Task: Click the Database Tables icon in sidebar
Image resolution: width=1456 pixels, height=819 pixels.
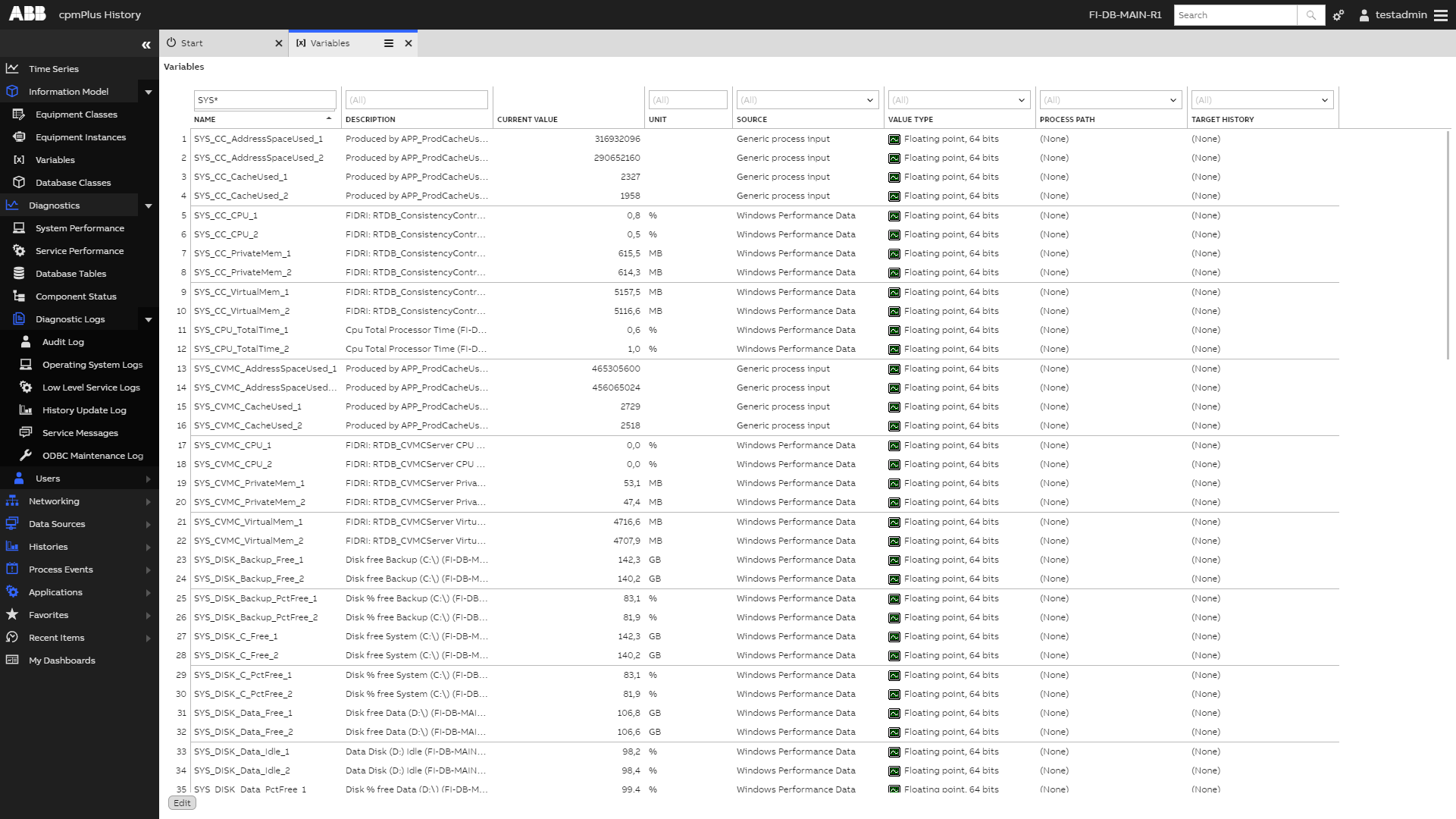Action: pyautogui.click(x=19, y=274)
